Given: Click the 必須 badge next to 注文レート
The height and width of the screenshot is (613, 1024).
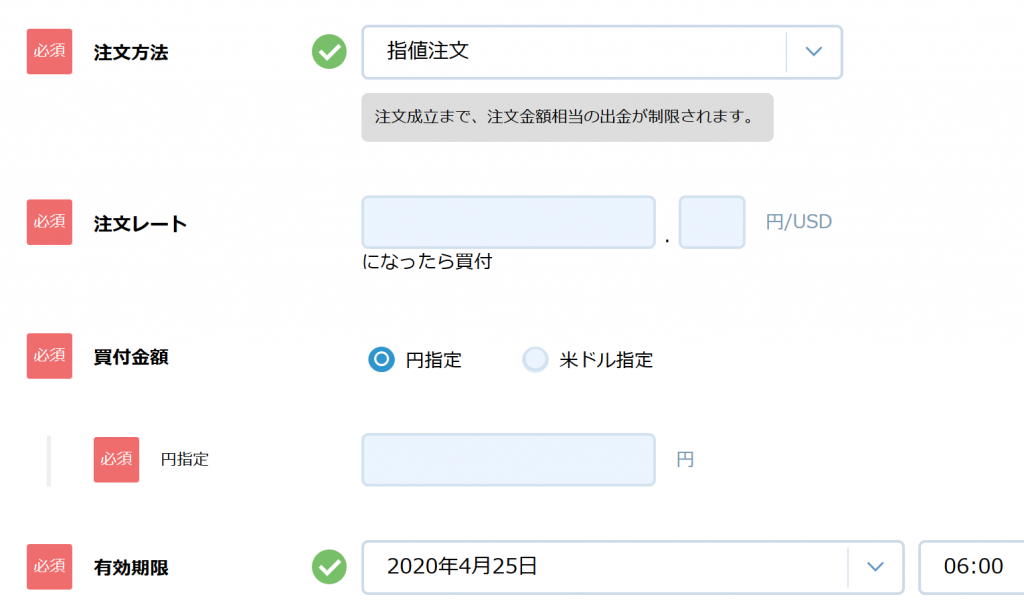Looking at the screenshot, I should 49,222.
